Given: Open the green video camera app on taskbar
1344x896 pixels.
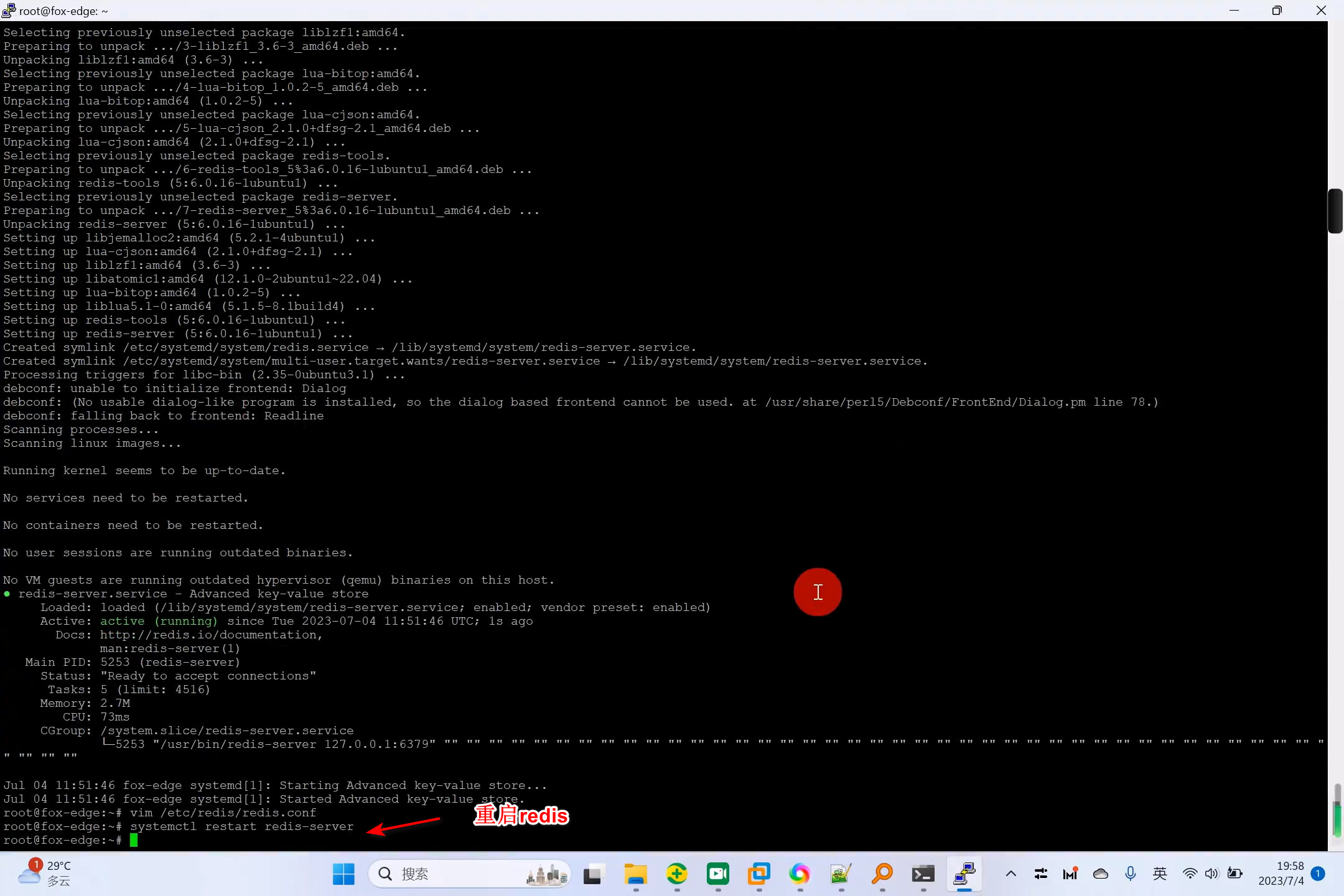Looking at the screenshot, I should pos(717,874).
